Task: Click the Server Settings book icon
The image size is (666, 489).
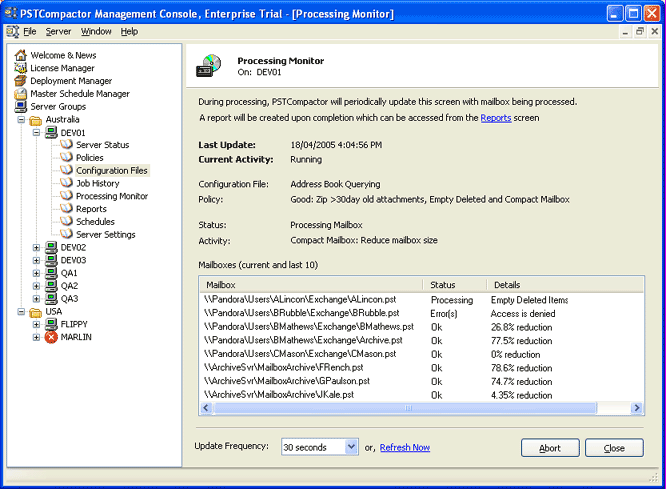Action: click(x=66, y=234)
